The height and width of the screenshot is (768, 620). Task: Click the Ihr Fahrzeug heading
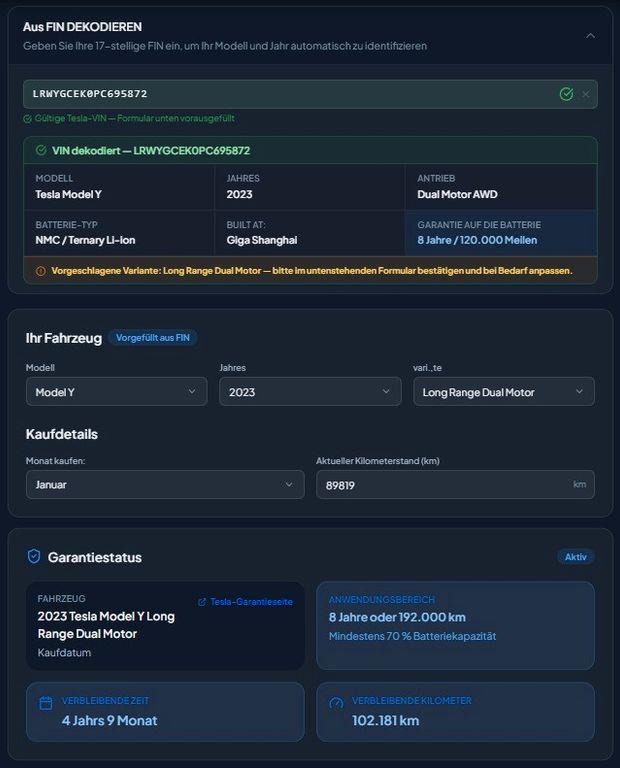[64, 338]
